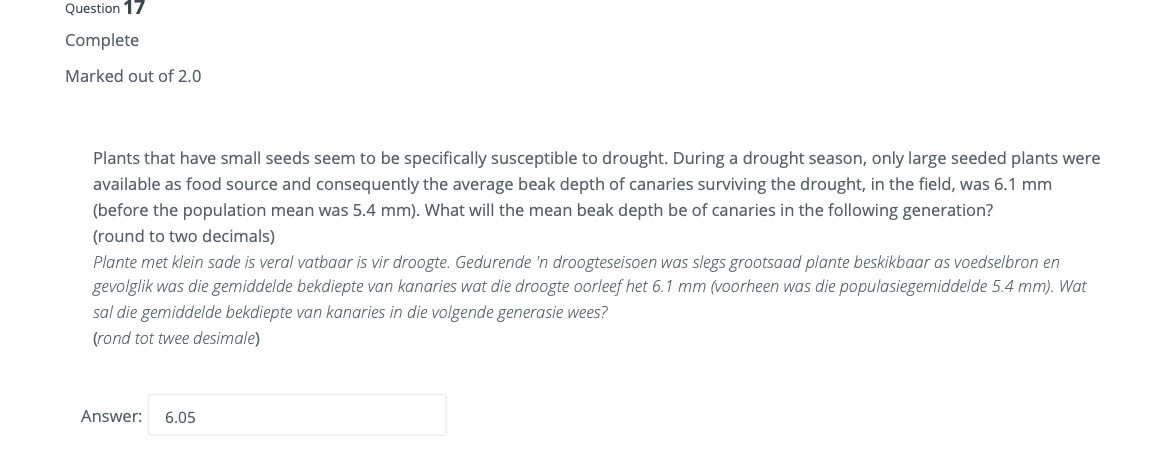Viewport: 1175px width, 475px height.
Task: Click the Answer input field
Action: point(297,416)
